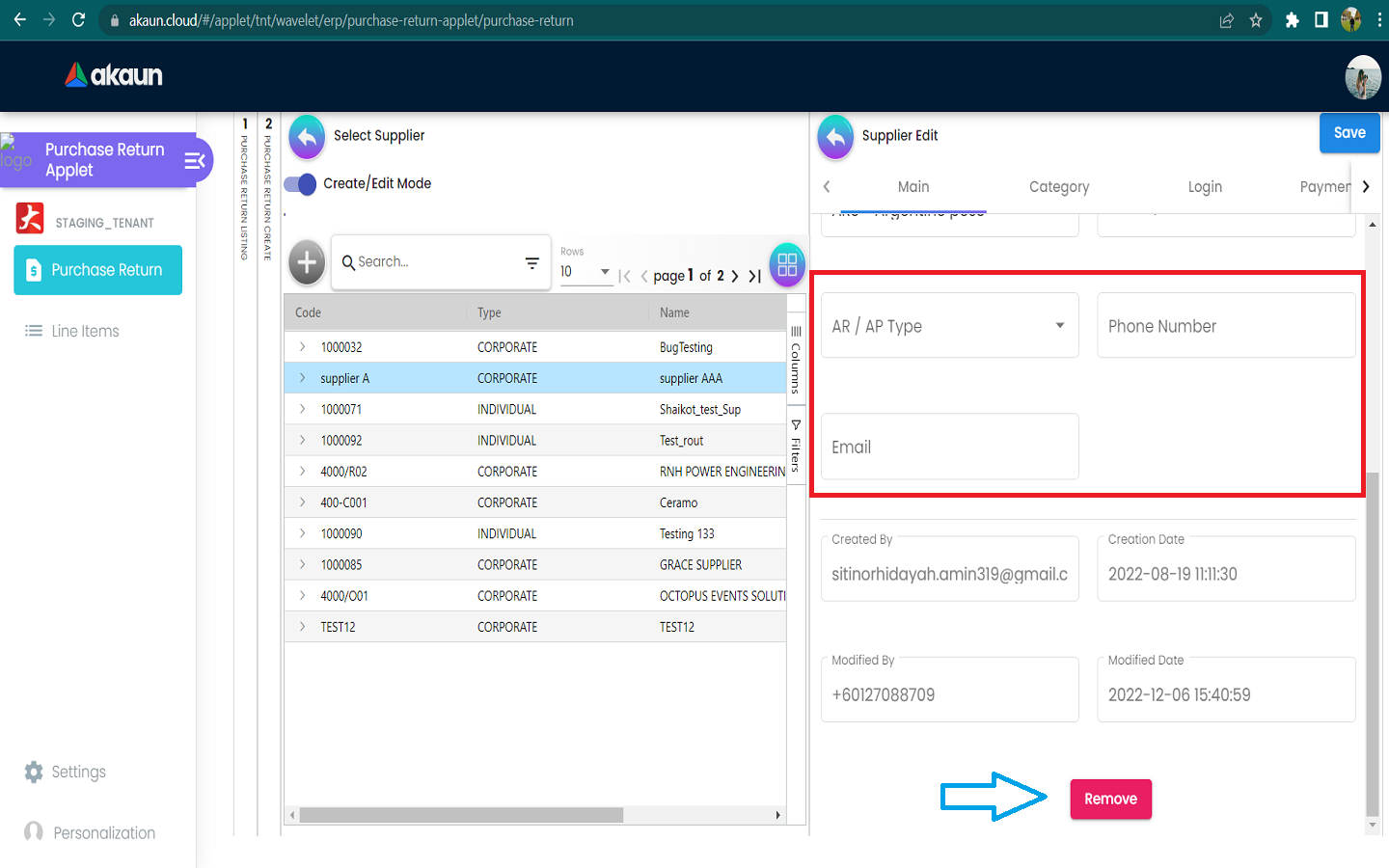Share this page from the address bar
Image resolution: width=1389 pixels, height=868 pixels.
[1227, 20]
